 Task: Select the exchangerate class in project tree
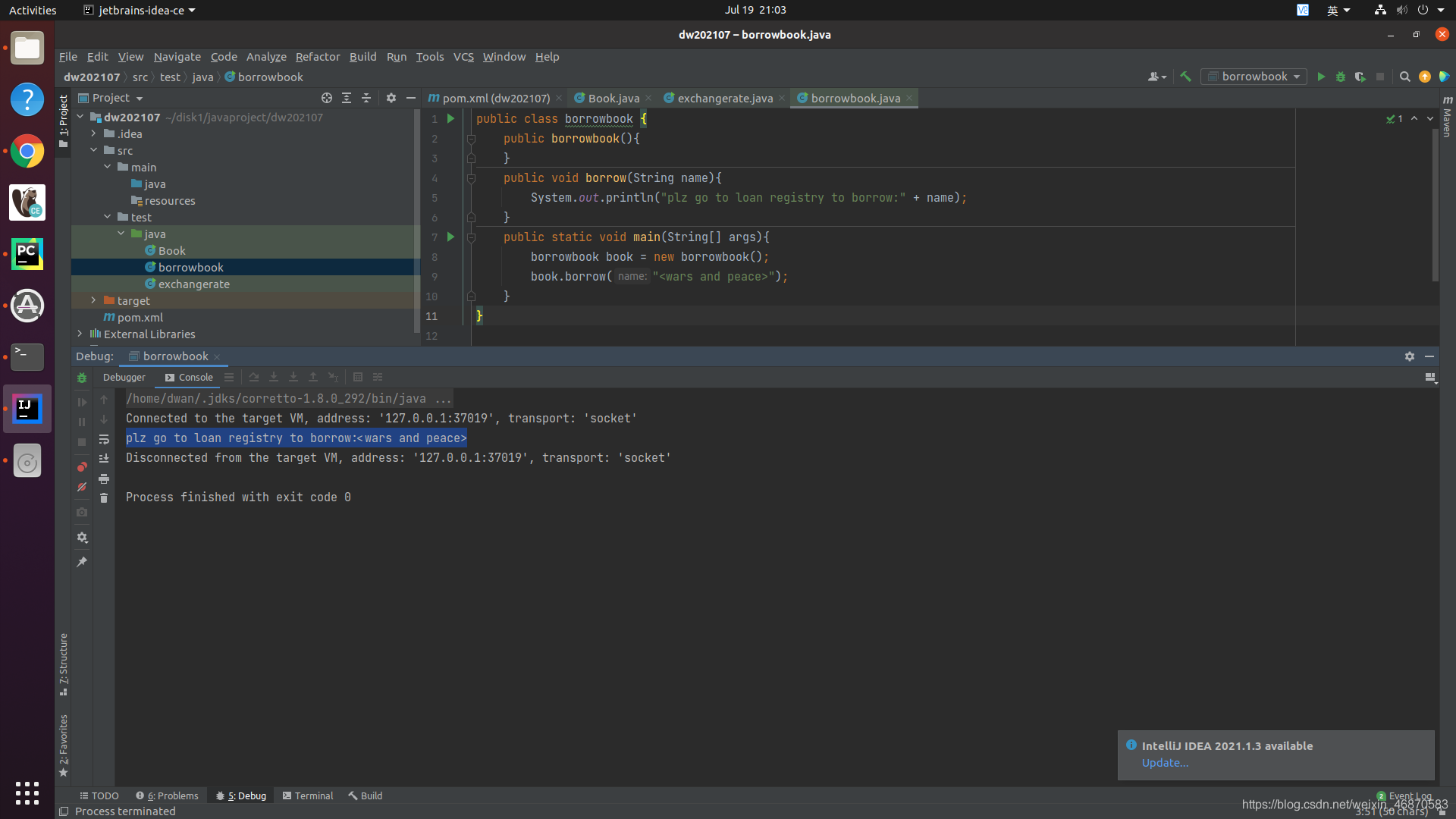194,284
